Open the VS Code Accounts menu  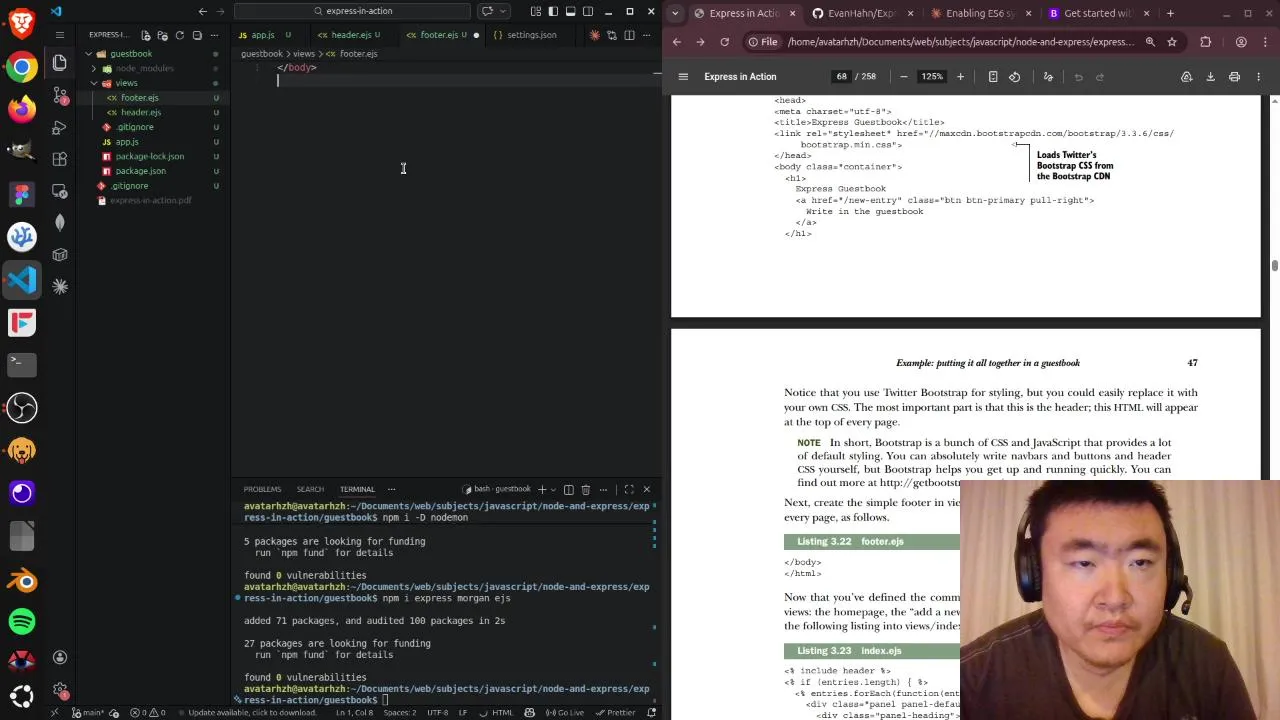point(60,657)
